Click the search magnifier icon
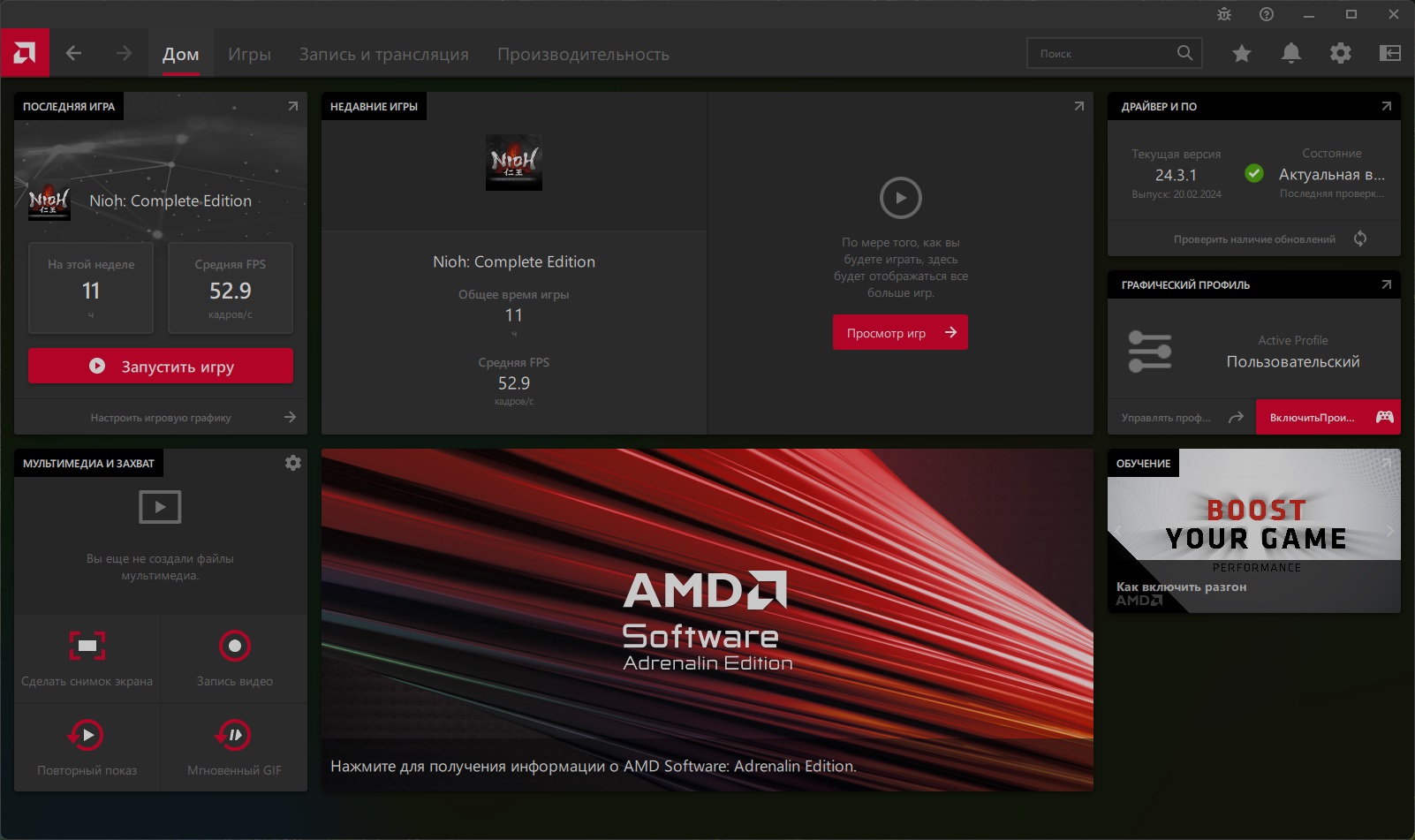Image resolution: width=1415 pixels, height=840 pixels. tap(1184, 53)
